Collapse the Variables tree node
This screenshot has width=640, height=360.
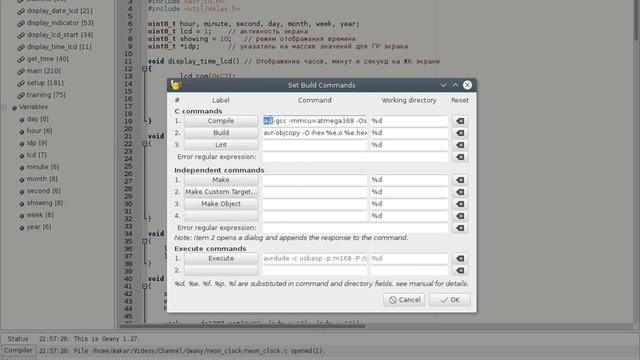(x=4, y=107)
